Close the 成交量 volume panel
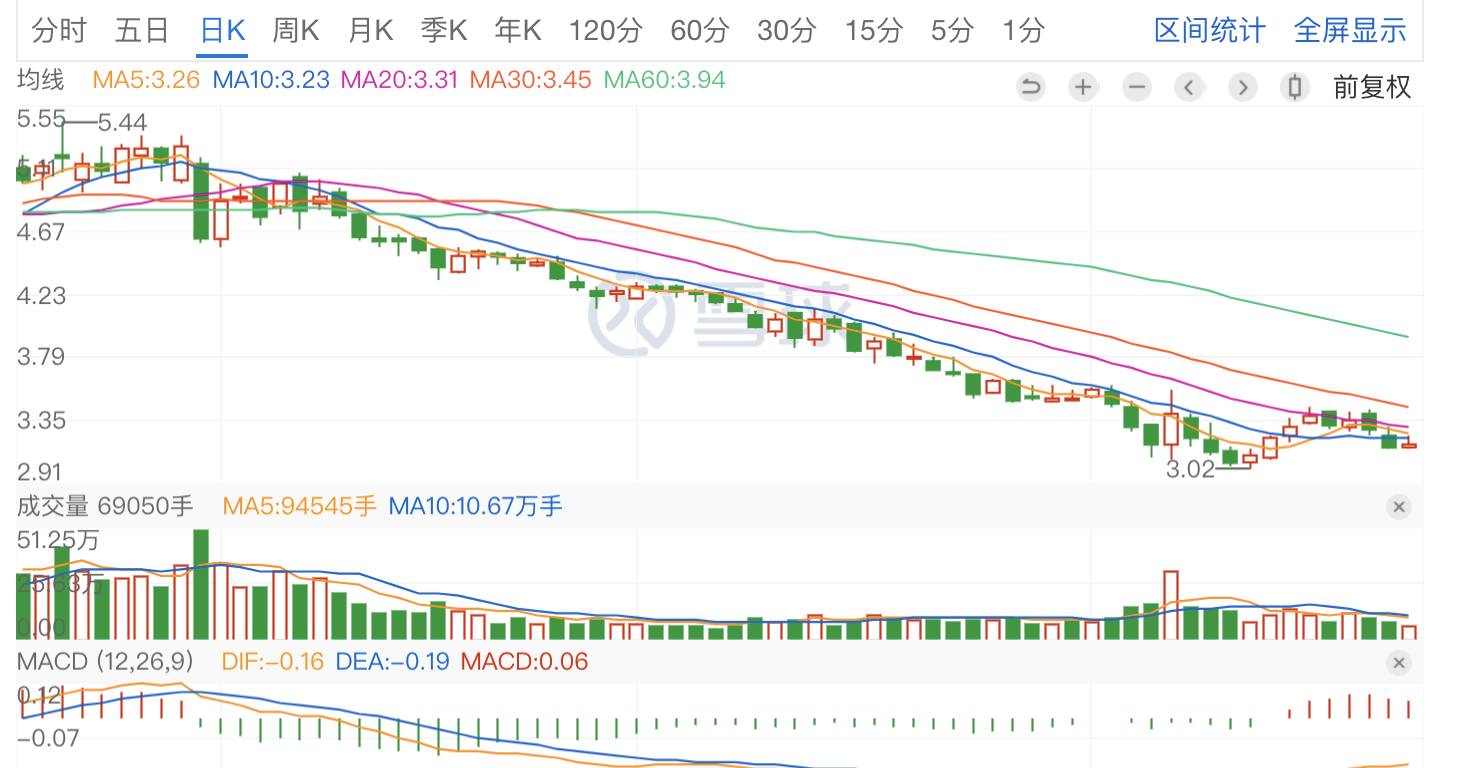The height and width of the screenshot is (768, 1458). [1399, 507]
